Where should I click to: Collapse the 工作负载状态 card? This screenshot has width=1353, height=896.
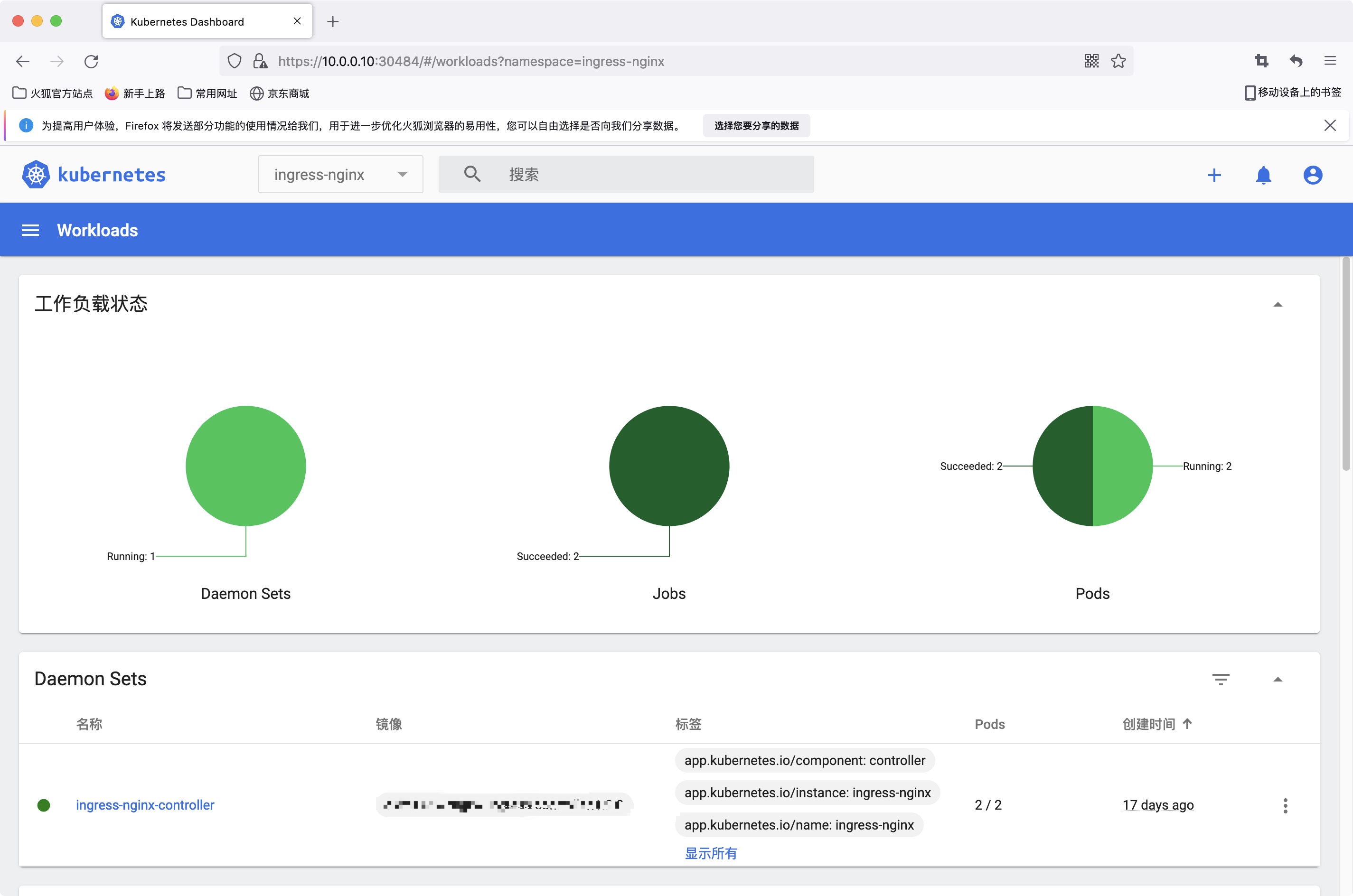pyautogui.click(x=1278, y=305)
